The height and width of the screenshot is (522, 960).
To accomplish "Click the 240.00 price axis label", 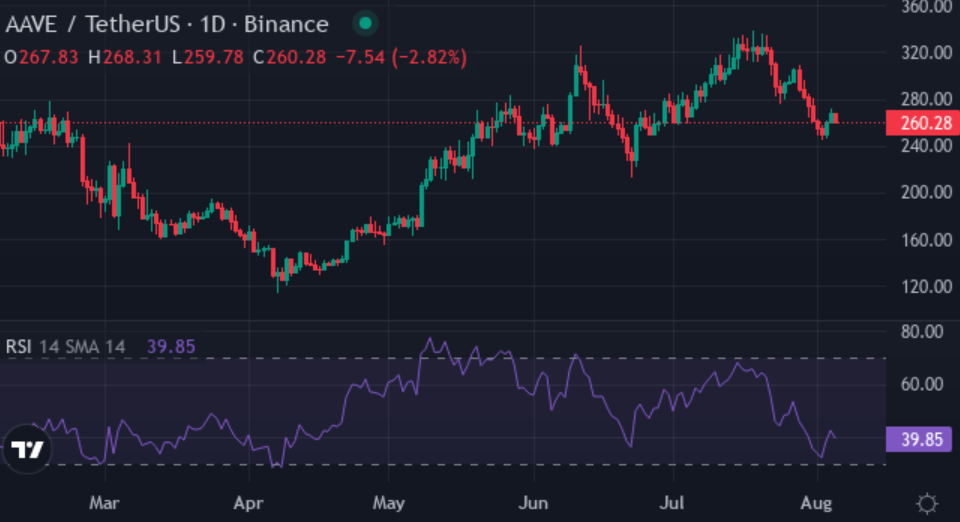I will (x=926, y=146).
